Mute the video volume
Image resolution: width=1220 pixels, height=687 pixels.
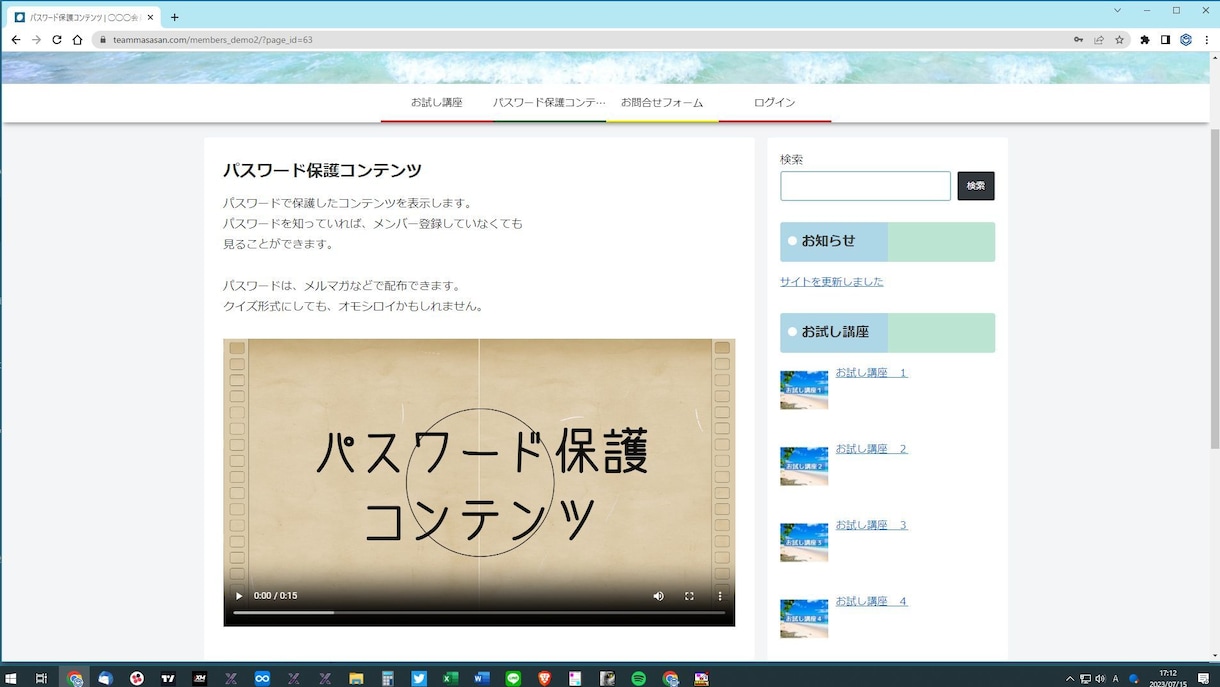[x=658, y=596]
